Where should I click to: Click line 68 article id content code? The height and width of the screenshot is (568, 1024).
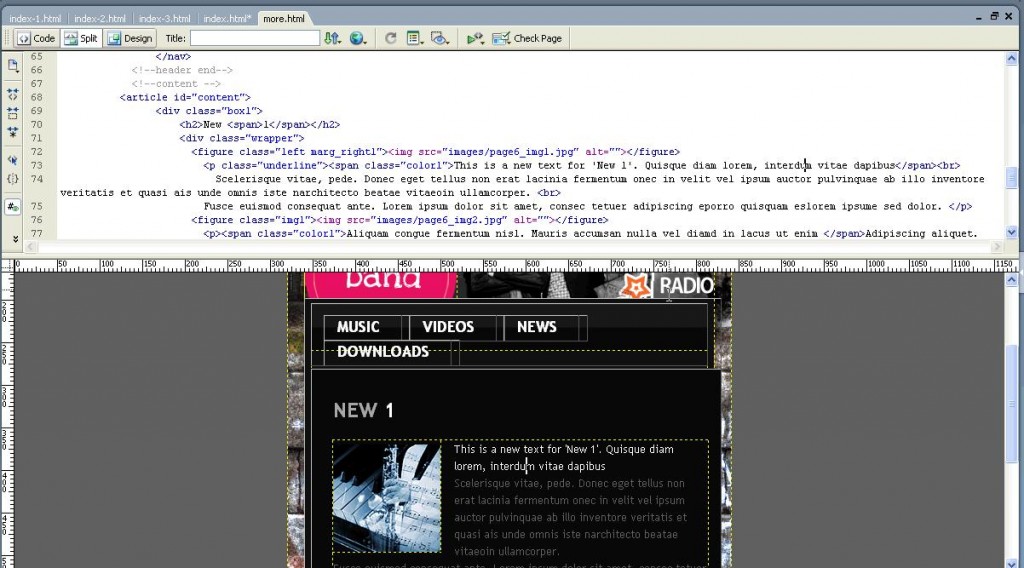185,97
